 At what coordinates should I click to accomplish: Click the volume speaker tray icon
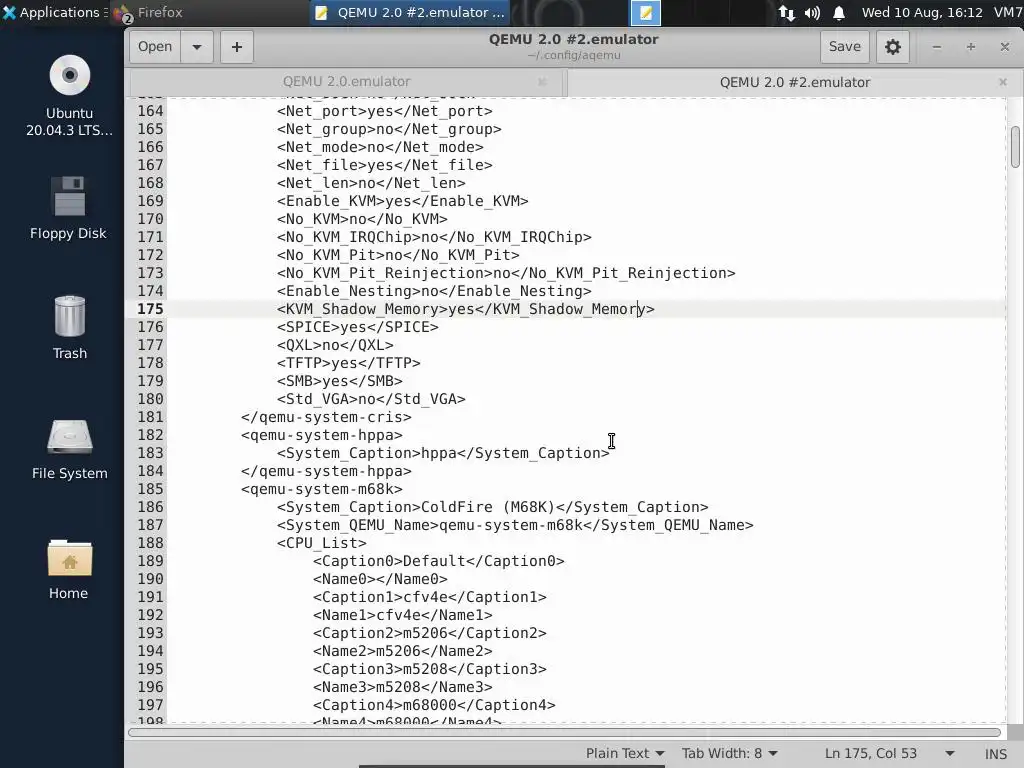(812, 12)
